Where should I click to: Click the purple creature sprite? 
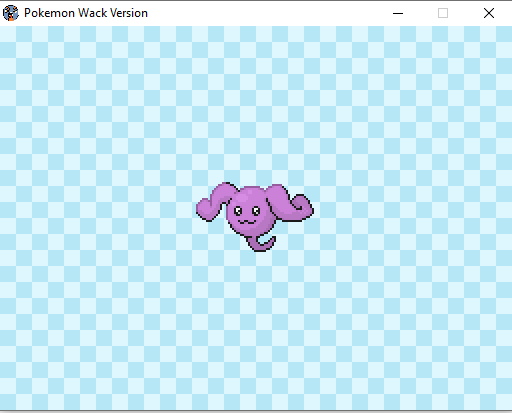(255, 217)
